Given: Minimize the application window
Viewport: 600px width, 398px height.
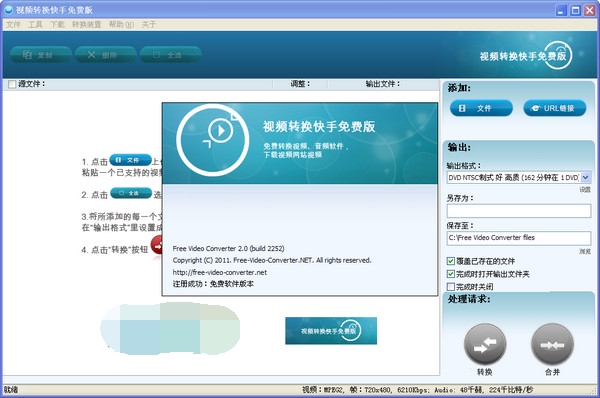Looking at the screenshot, I should coord(561,10).
